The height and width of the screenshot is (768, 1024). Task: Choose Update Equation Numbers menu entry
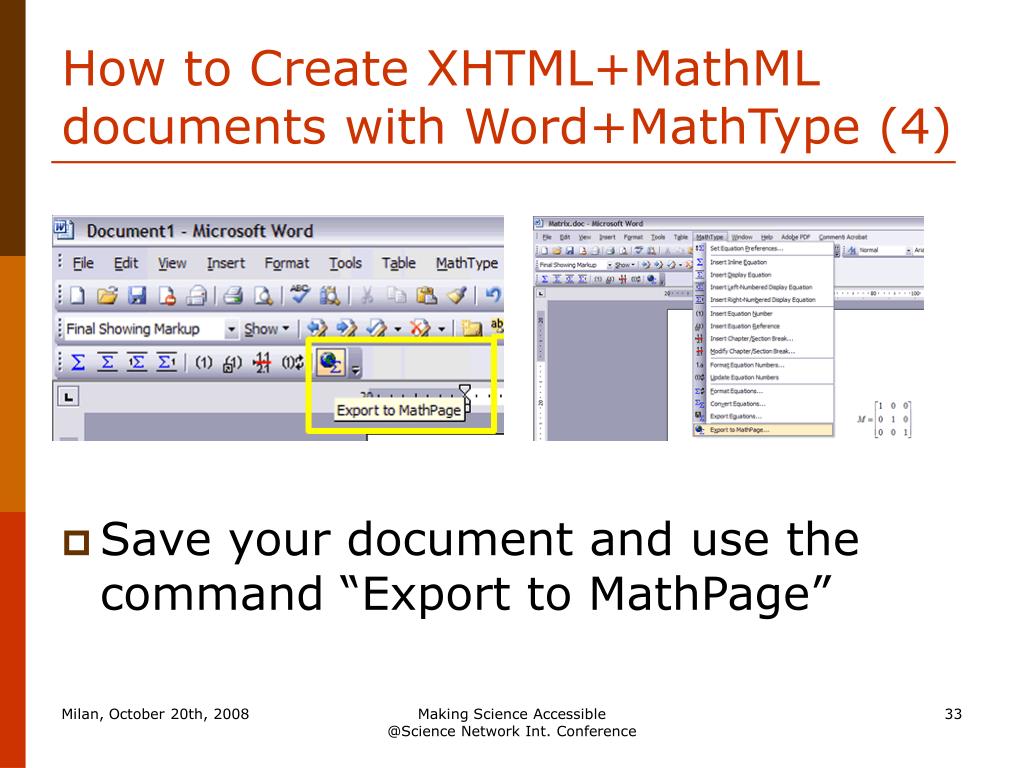(x=763, y=377)
